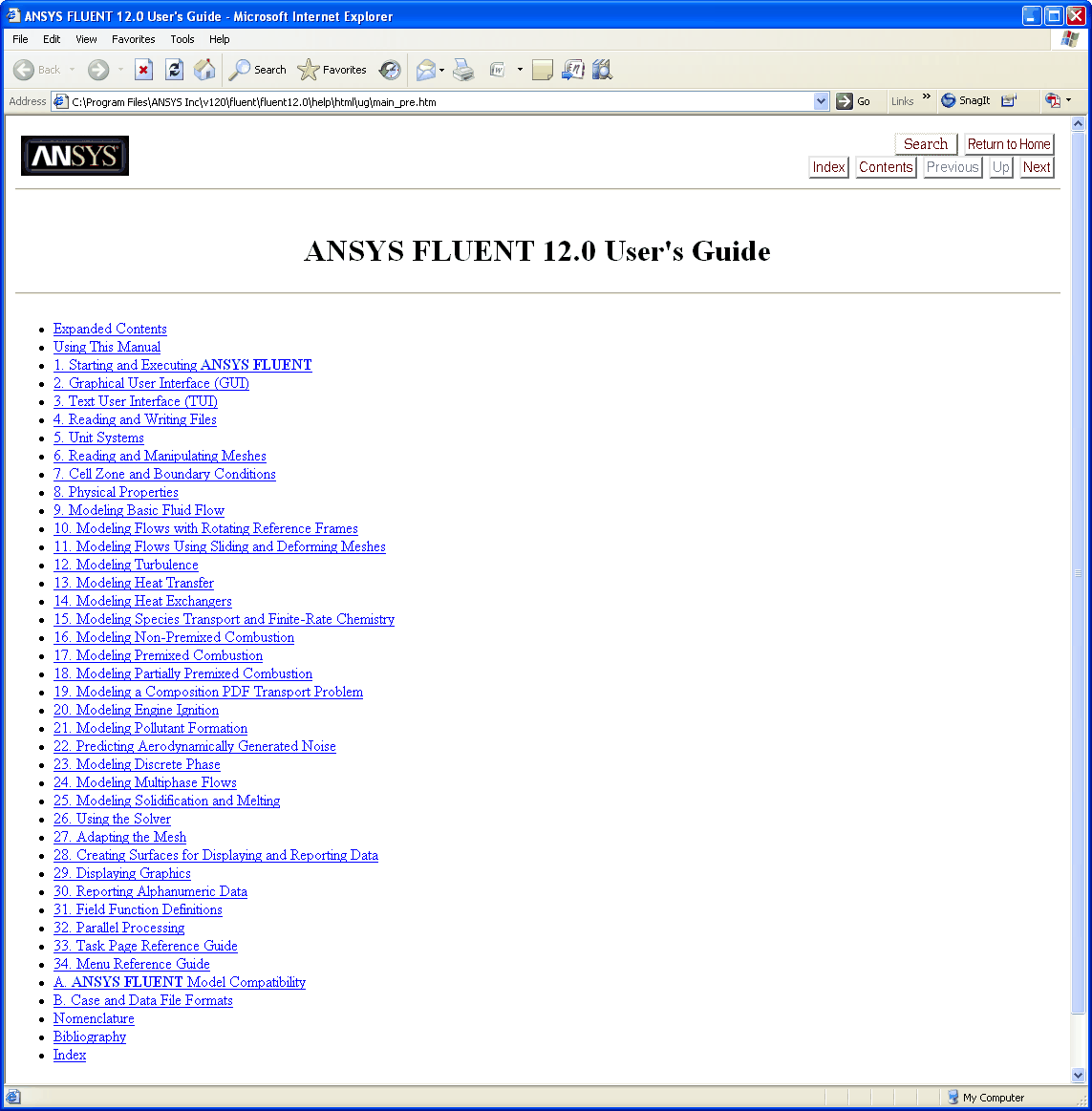Open the Mail dropdown arrow

(x=442, y=70)
